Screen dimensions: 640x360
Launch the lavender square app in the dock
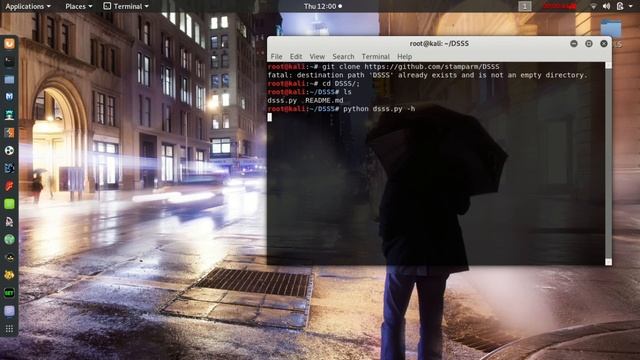9,311
